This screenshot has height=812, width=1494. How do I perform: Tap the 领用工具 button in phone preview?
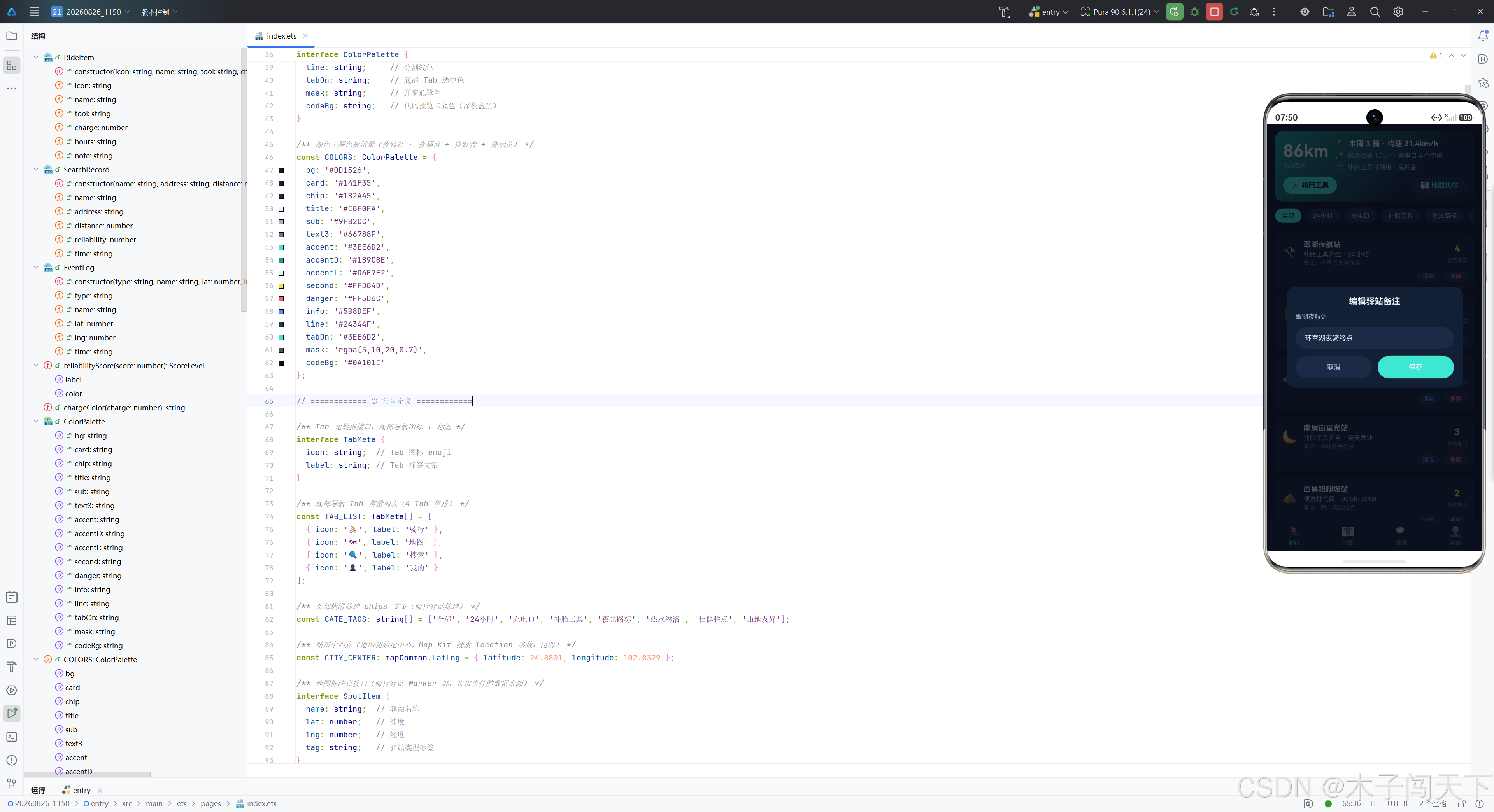click(1310, 185)
